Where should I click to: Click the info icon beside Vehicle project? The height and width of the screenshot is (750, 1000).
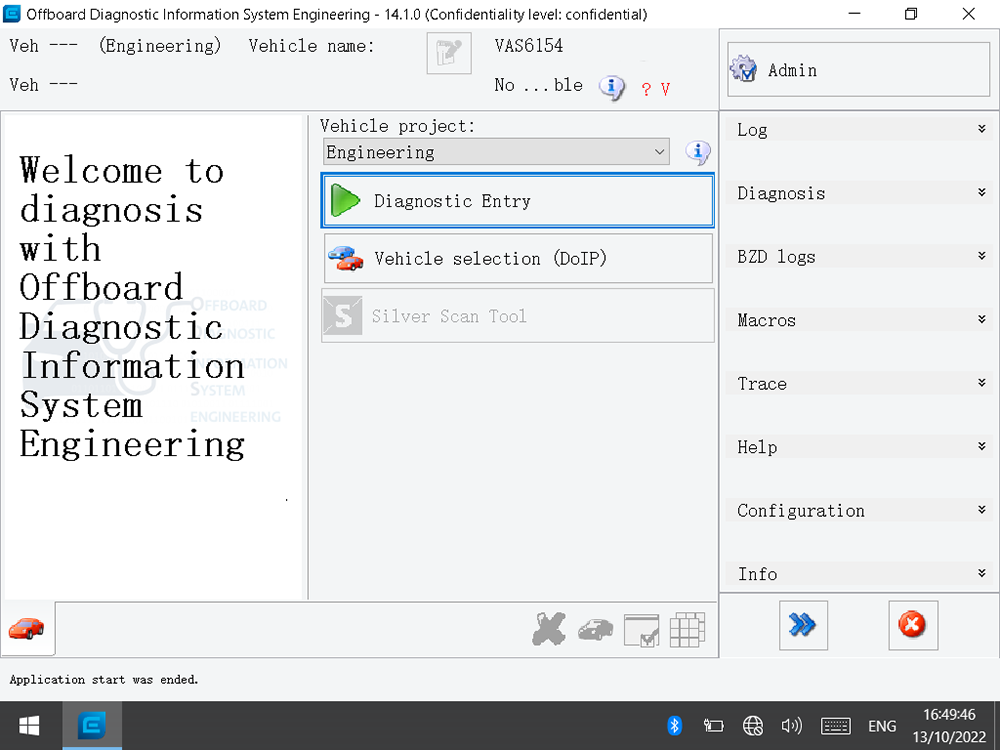[698, 152]
